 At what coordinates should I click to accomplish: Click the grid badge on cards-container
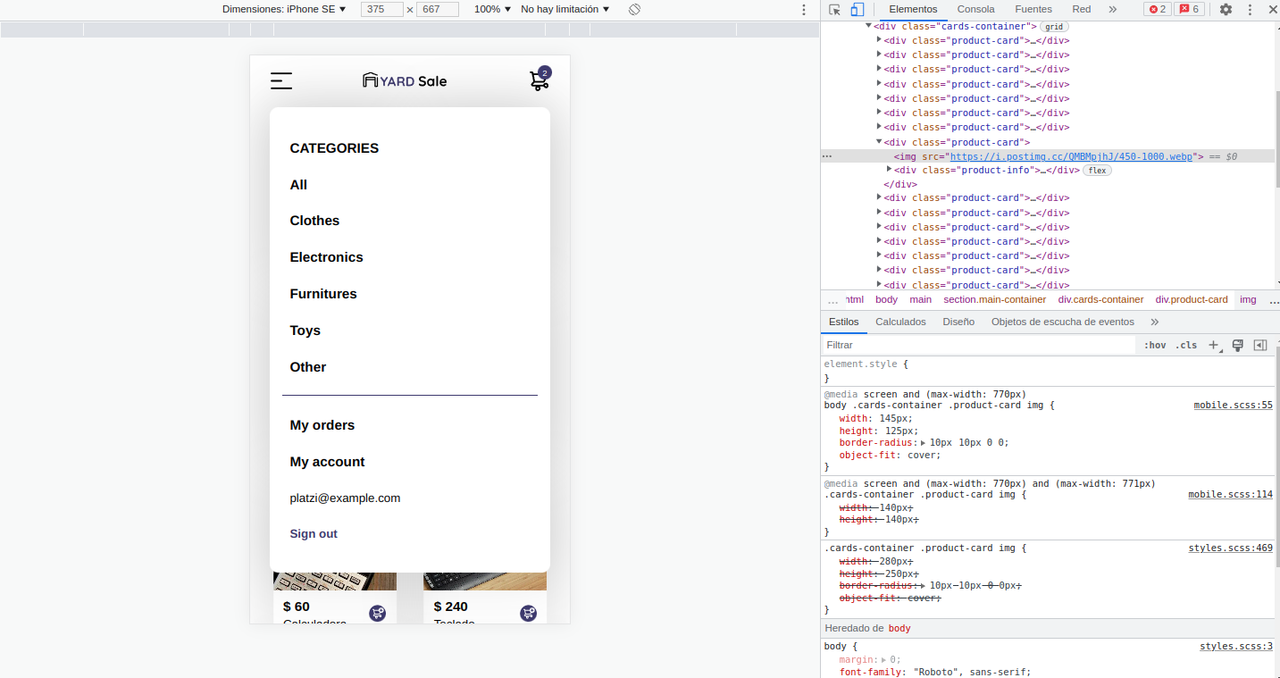1054,27
